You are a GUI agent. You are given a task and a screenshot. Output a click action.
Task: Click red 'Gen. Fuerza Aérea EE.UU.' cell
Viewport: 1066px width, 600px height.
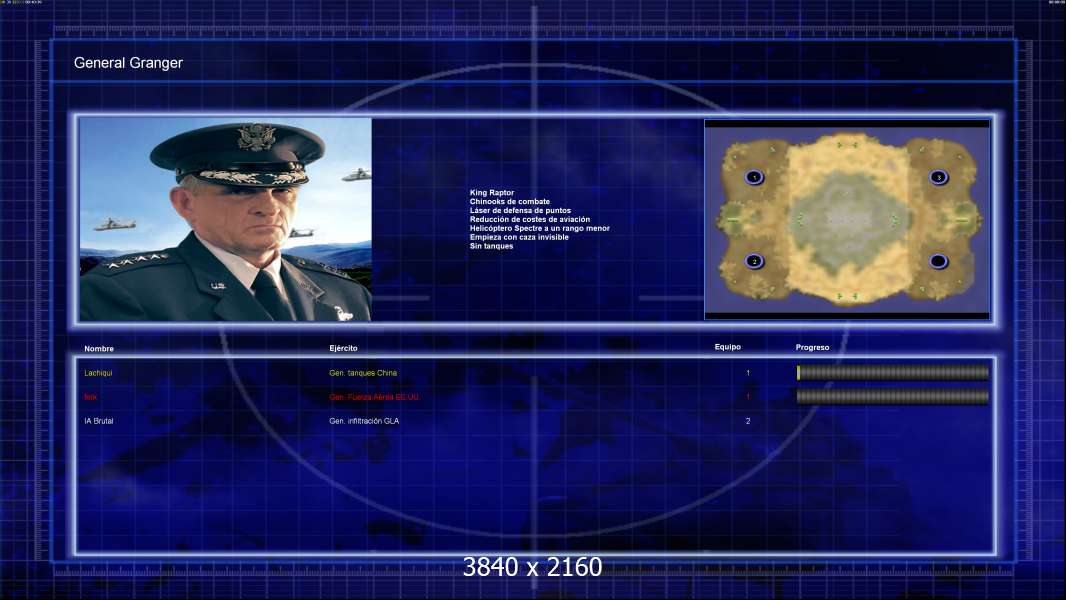coord(374,397)
